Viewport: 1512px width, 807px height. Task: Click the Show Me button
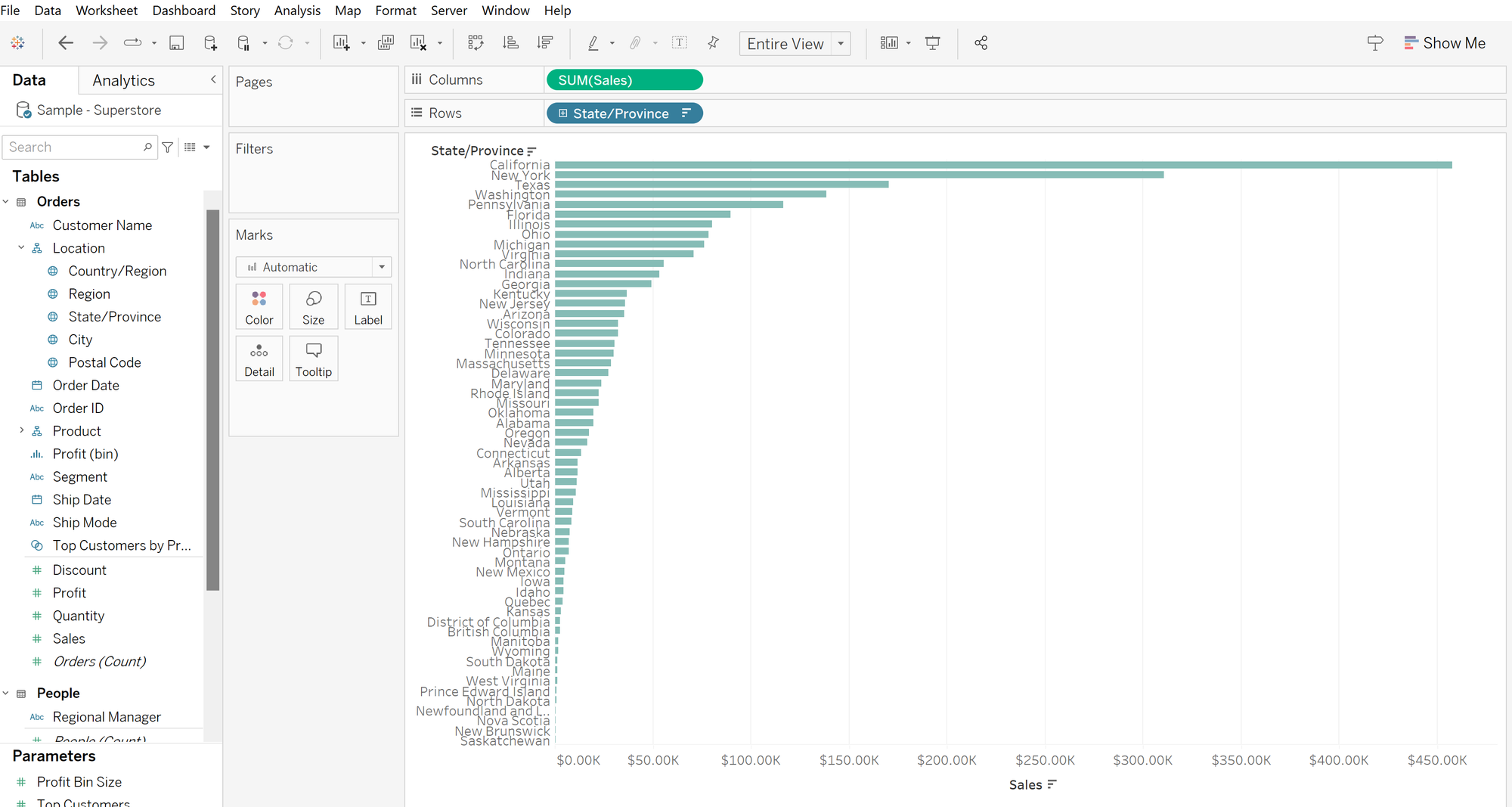pos(1444,43)
